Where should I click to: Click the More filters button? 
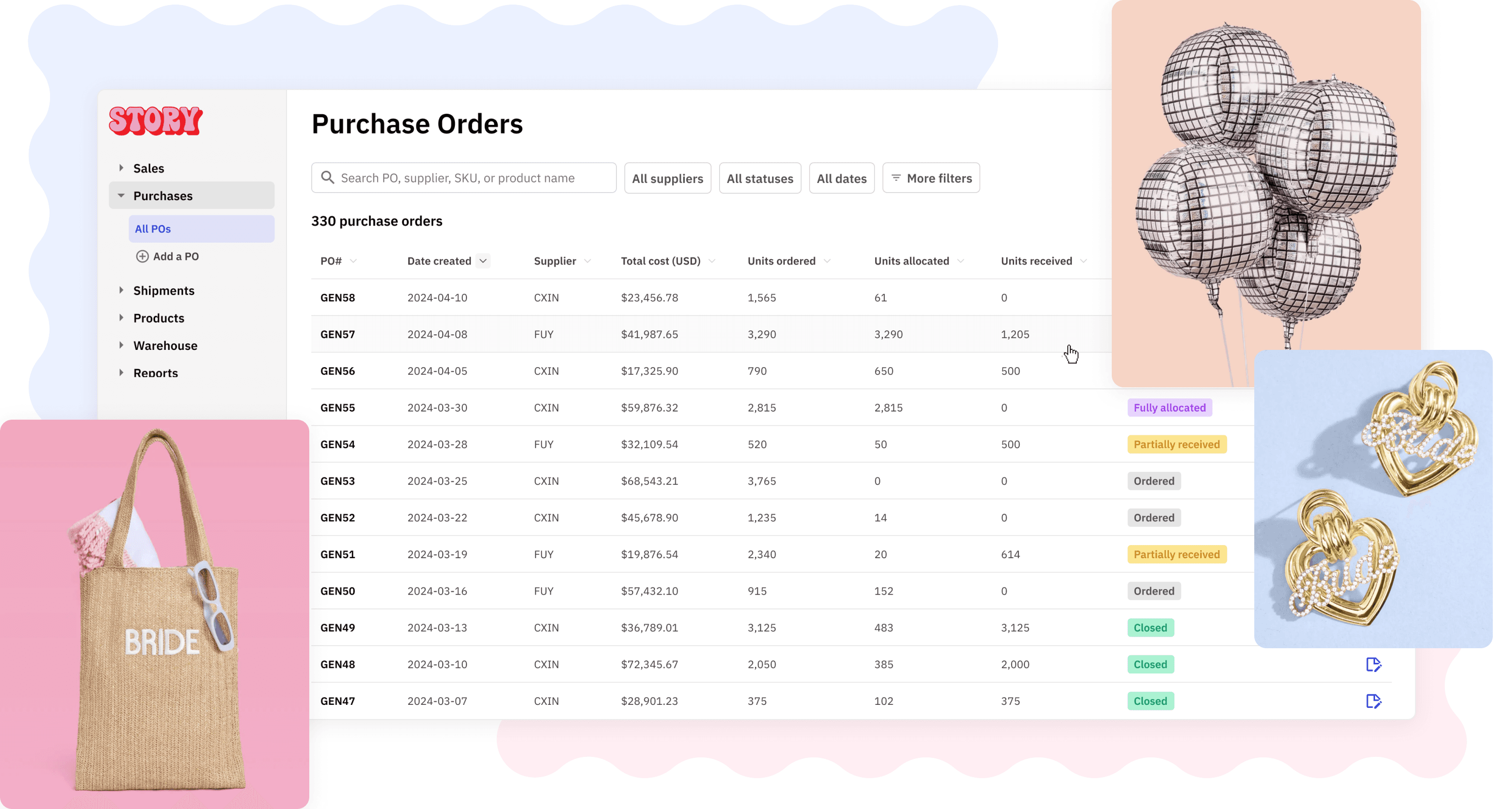[931, 178]
